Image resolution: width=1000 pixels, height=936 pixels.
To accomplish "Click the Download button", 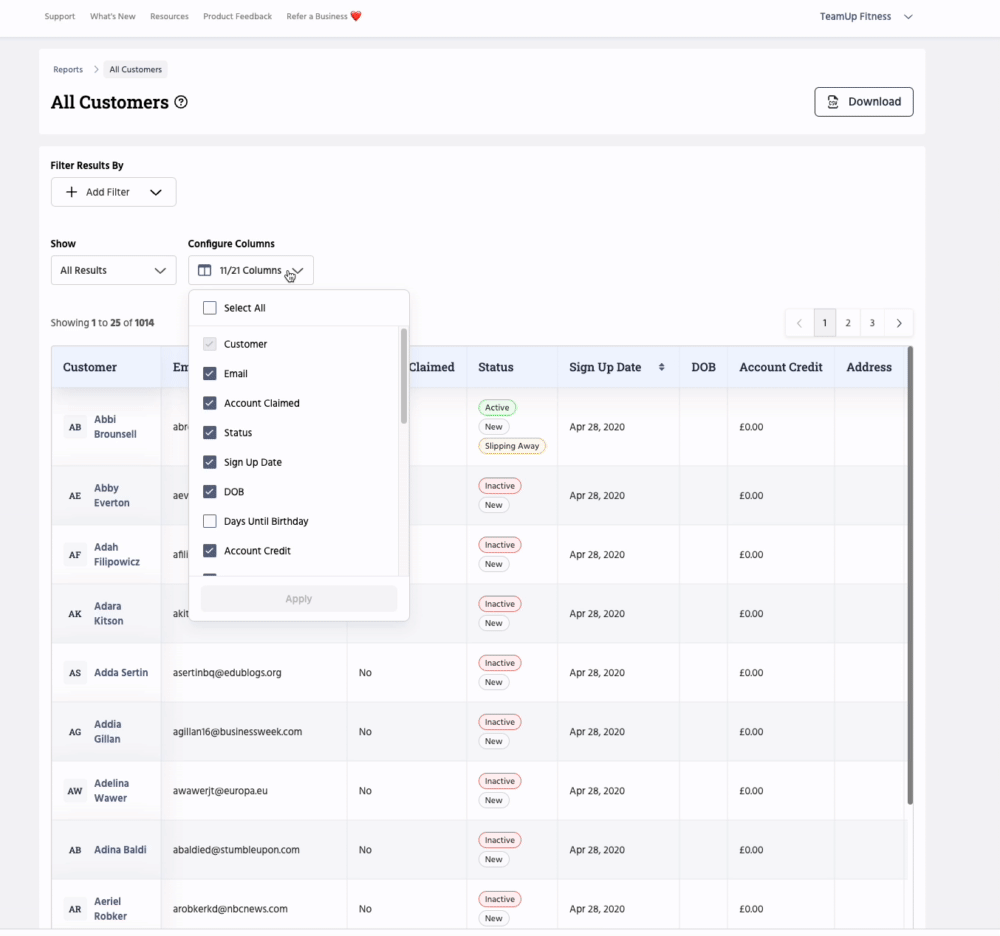I will [863, 102].
